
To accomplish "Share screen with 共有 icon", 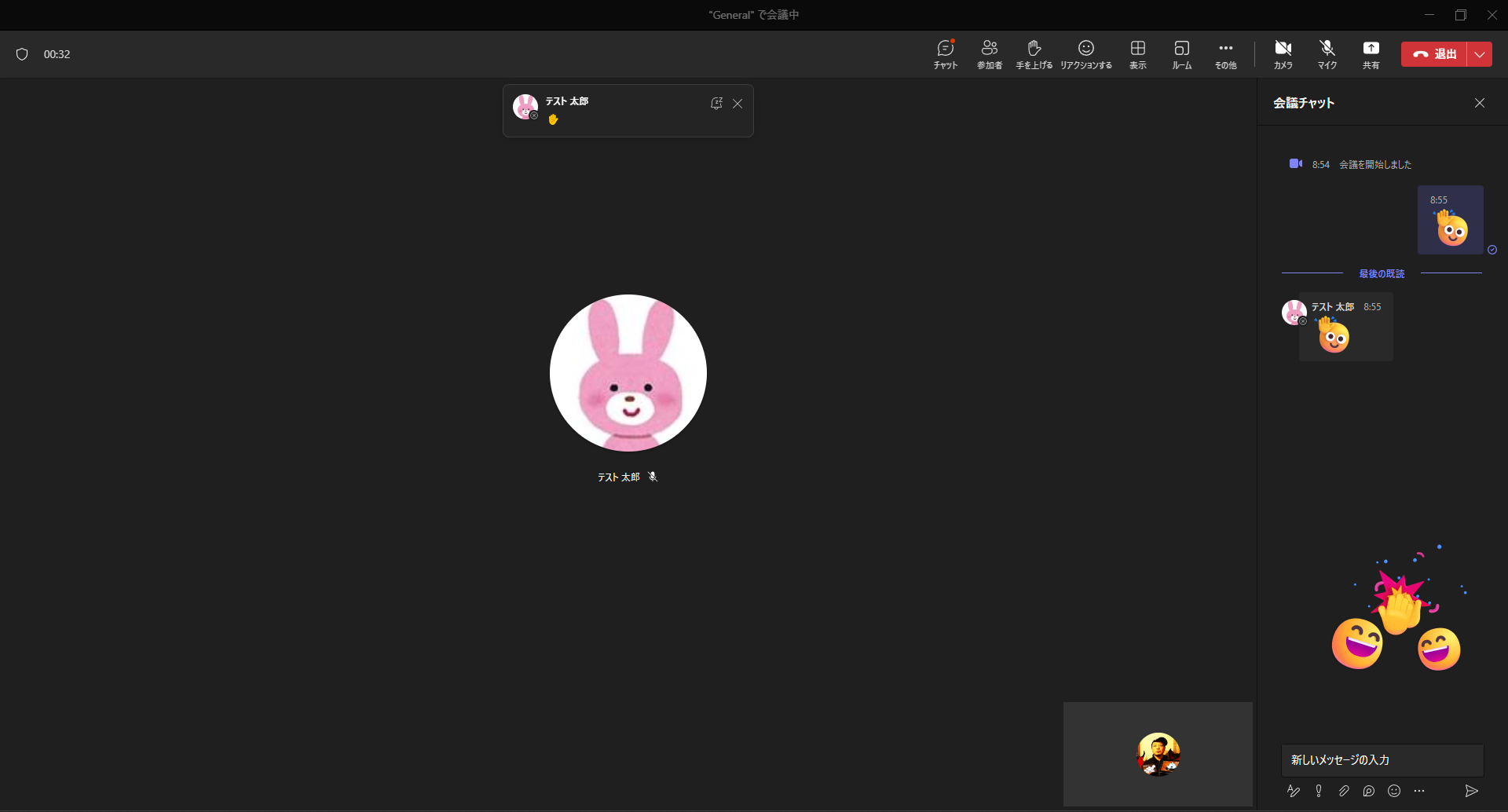I will click(x=1371, y=53).
